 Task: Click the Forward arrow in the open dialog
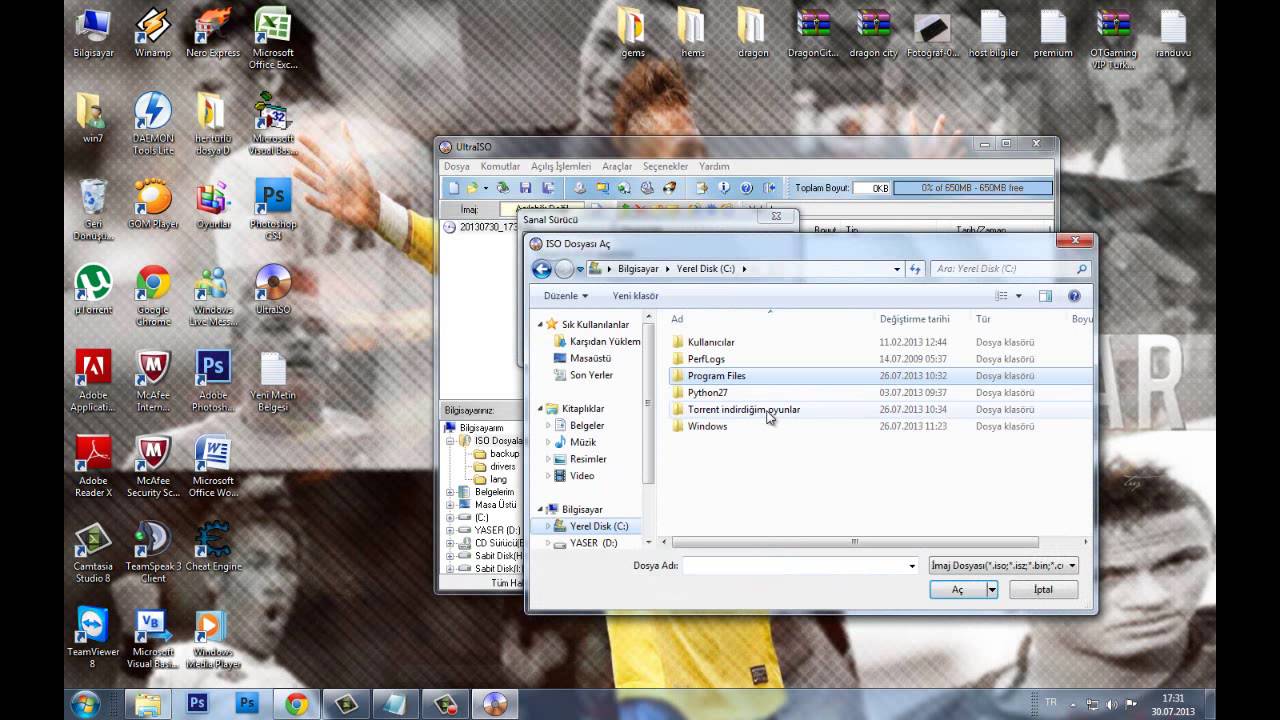tap(564, 269)
